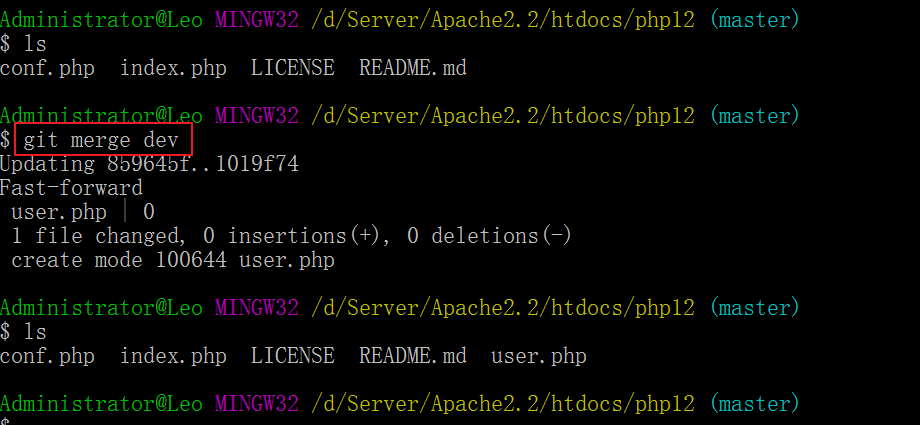
Task: Click '(master)' branch label on the top line
Action: click(x=755, y=20)
